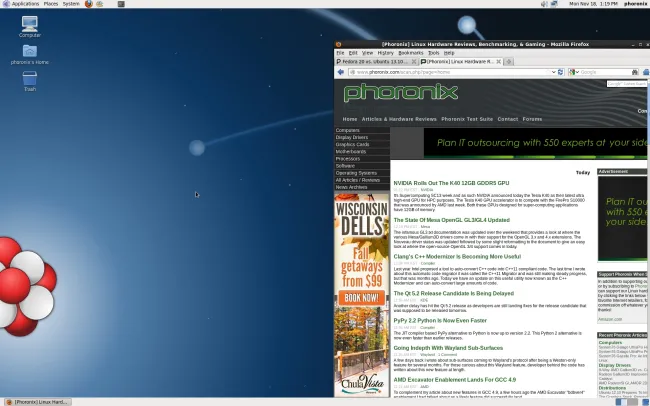Open The Qt 5.2 Release Candidate article
This screenshot has width=650, height=406.
click(x=454, y=293)
